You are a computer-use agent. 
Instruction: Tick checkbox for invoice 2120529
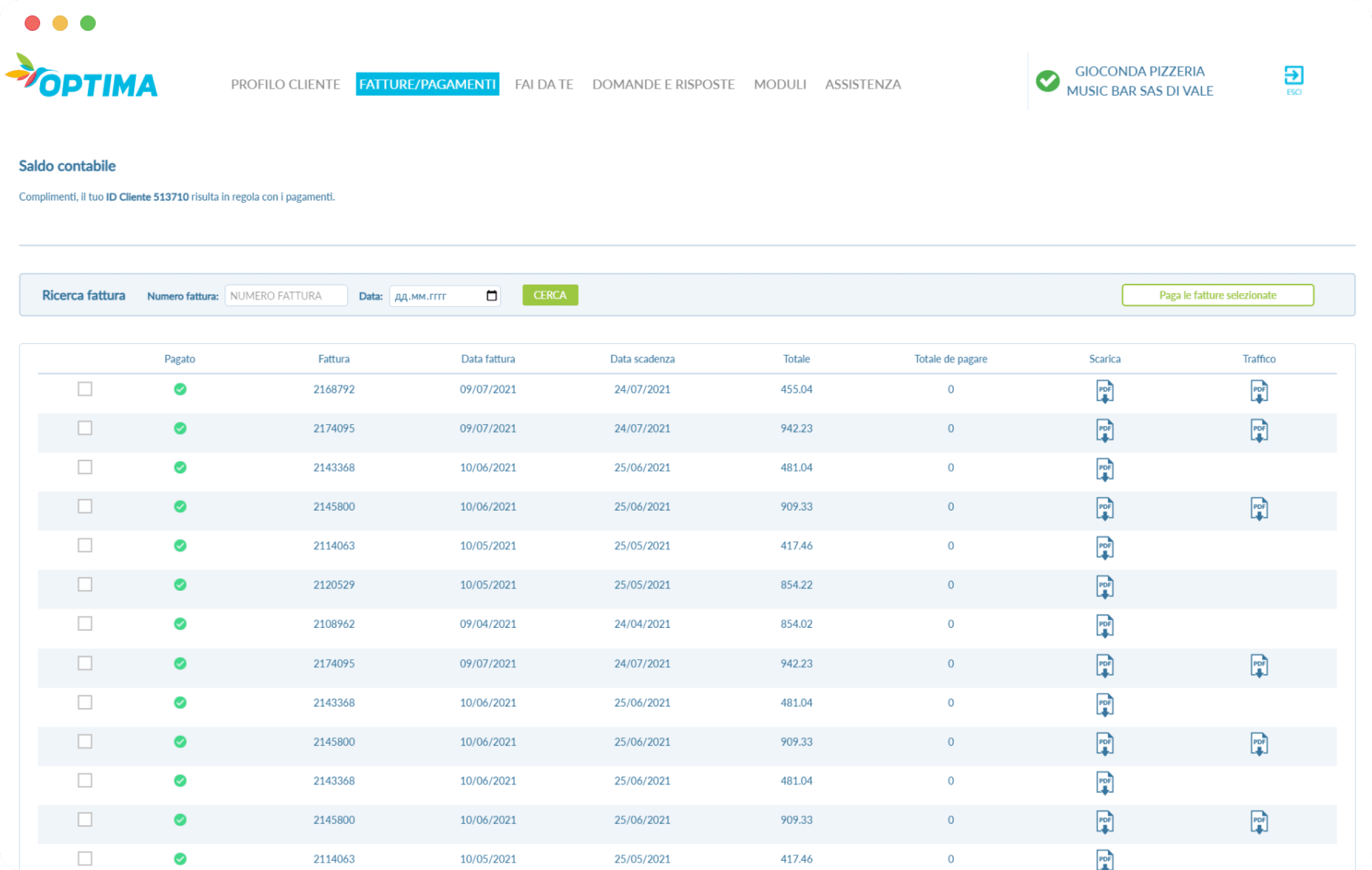point(85,584)
